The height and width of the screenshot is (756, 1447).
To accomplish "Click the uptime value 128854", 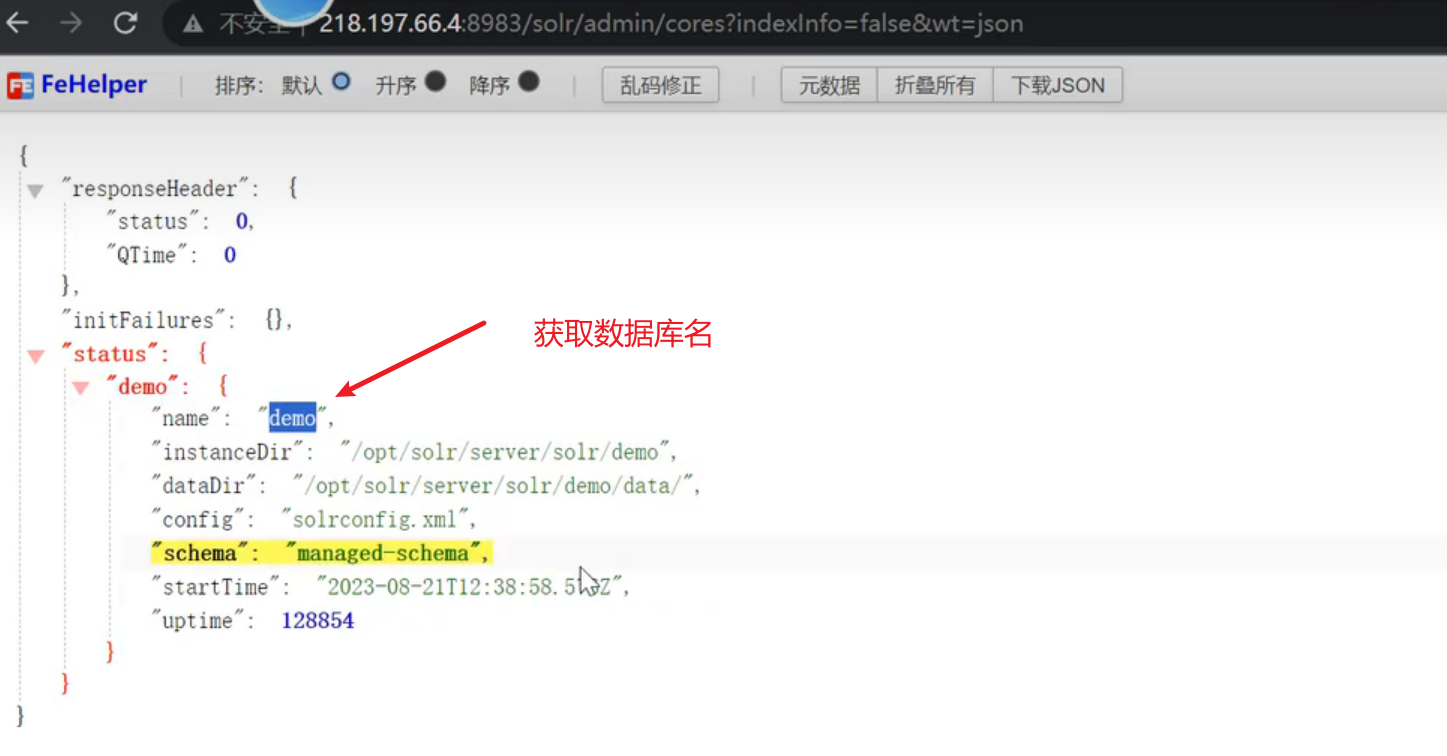I will point(317,621).
